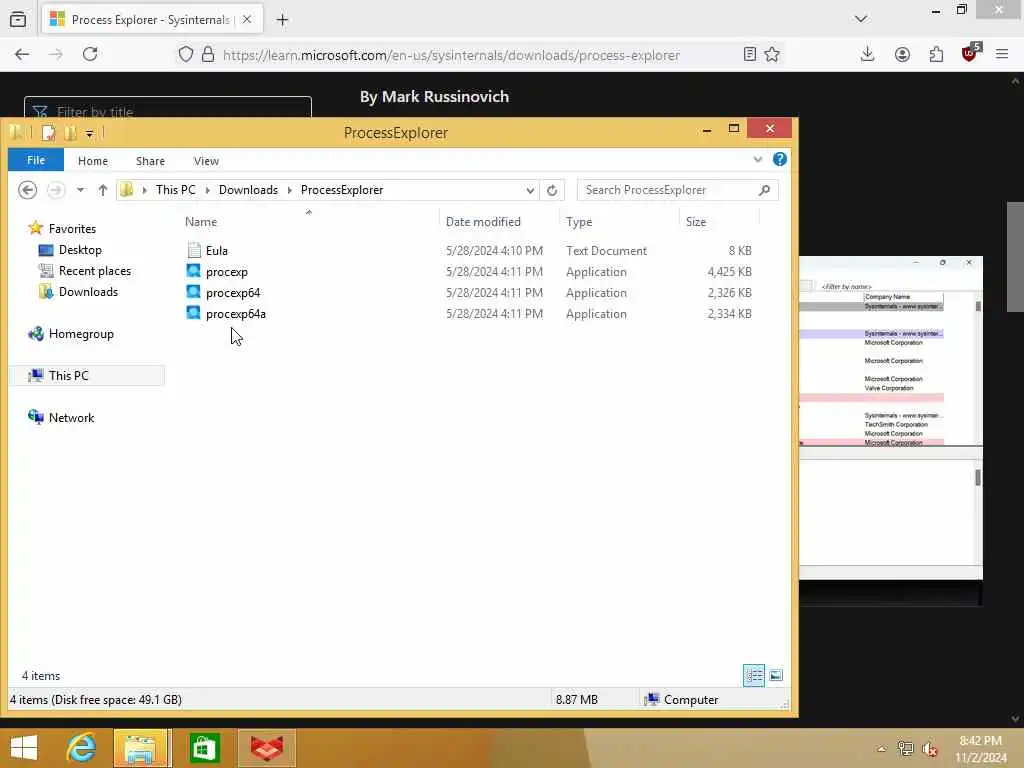Click the taskbar volume icon
The height and width of the screenshot is (768, 1024).
pyautogui.click(x=930, y=748)
